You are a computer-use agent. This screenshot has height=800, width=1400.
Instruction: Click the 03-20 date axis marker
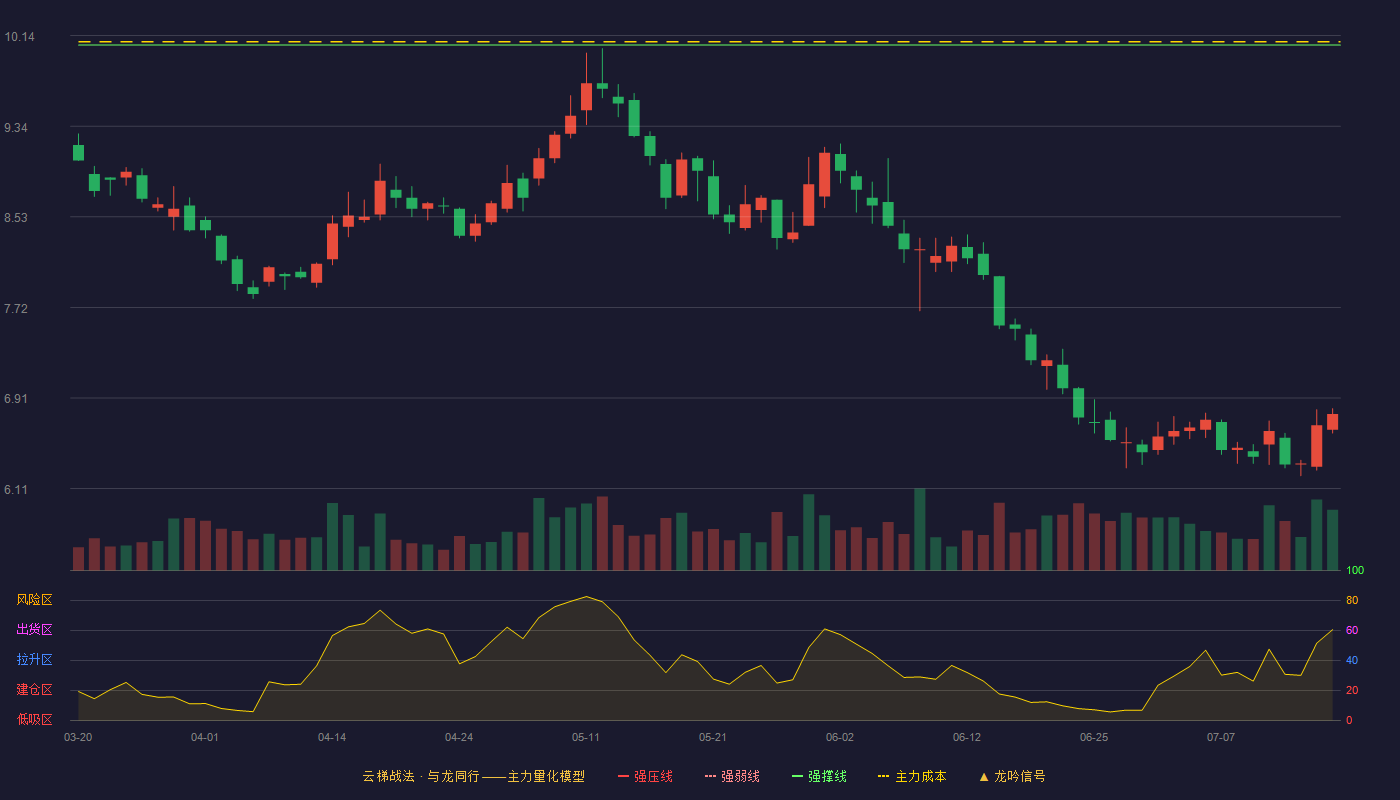tap(78, 737)
